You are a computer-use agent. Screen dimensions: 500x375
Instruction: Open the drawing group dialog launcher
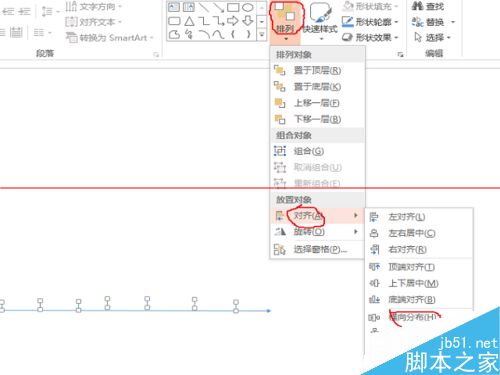[x=400, y=54]
